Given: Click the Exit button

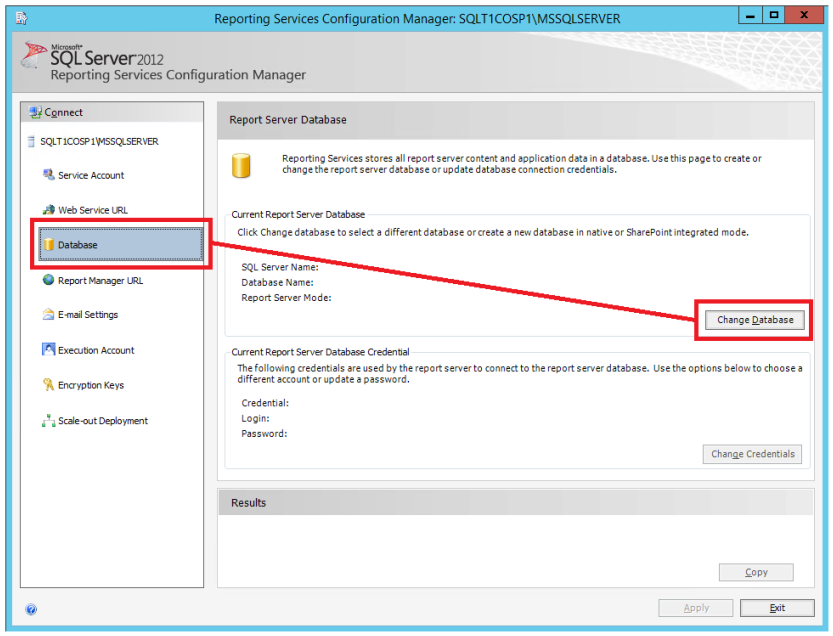Looking at the screenshot, I should pyautogui.click(x=777, y=608).
